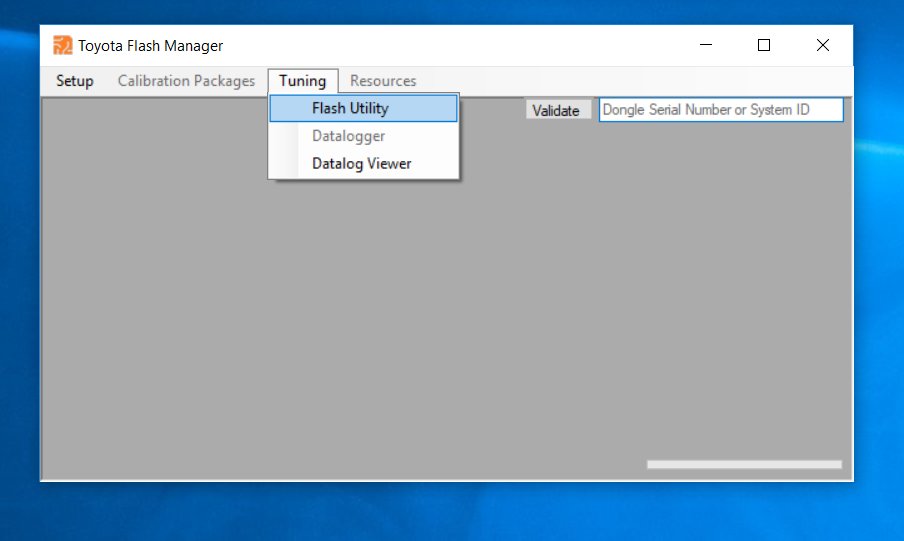The height and width of the screenshot is (541, 904).
Task: Focus the Dongle Serial Number field
Action: 721,110
